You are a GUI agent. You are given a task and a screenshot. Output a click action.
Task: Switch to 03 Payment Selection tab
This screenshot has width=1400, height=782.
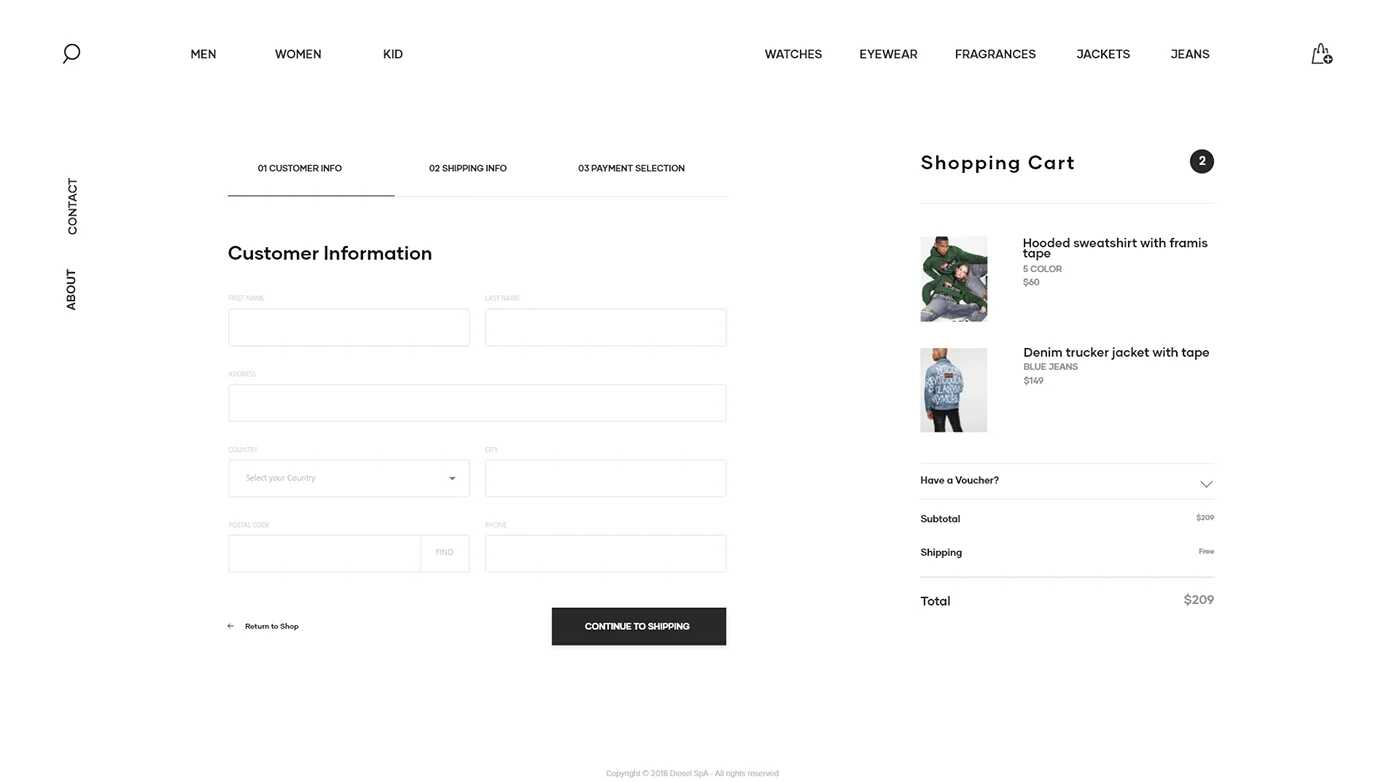click(x=631, y=168)
